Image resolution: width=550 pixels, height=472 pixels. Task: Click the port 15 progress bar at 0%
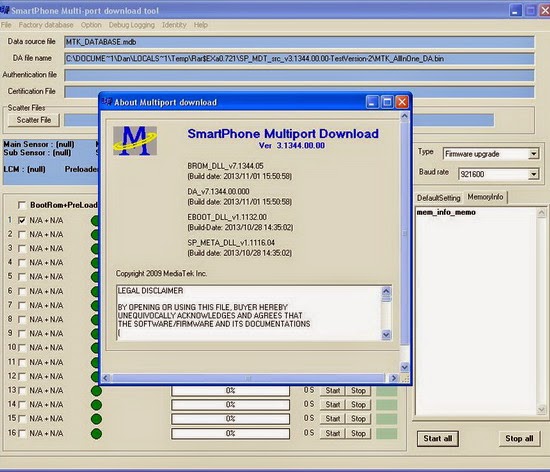pos(230,419)
